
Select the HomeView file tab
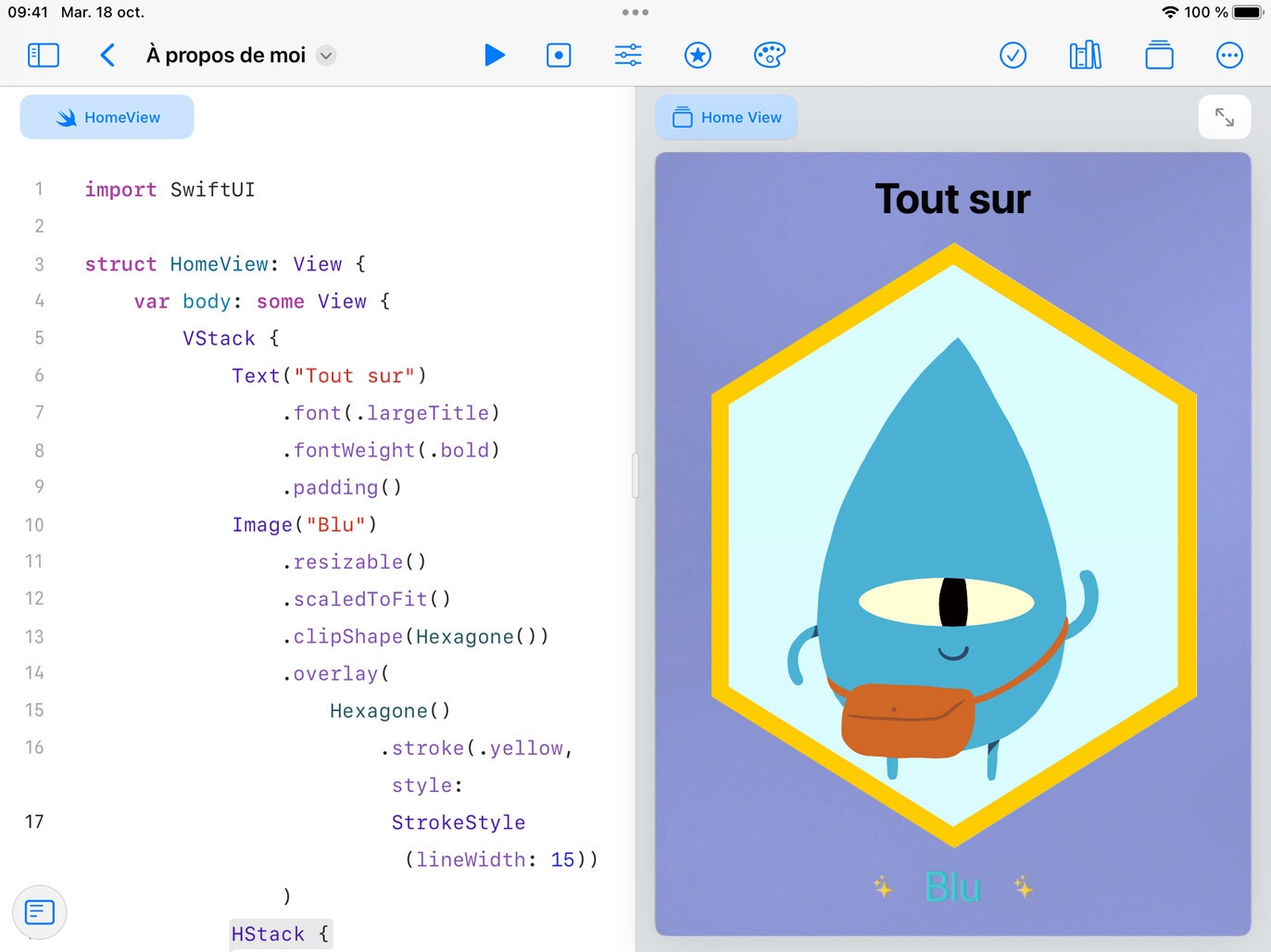click(x=107, y=118)
